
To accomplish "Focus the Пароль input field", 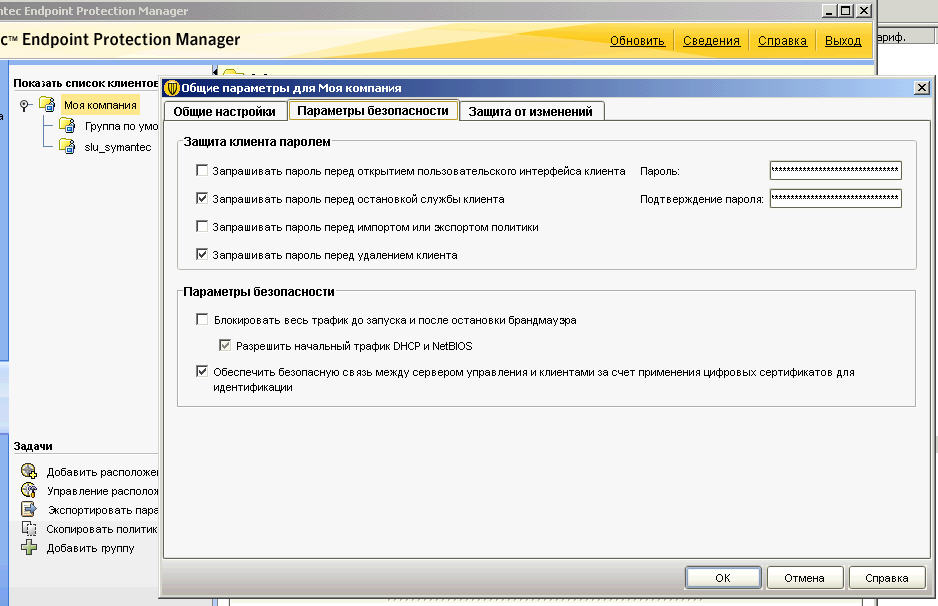I will [835, 170].
